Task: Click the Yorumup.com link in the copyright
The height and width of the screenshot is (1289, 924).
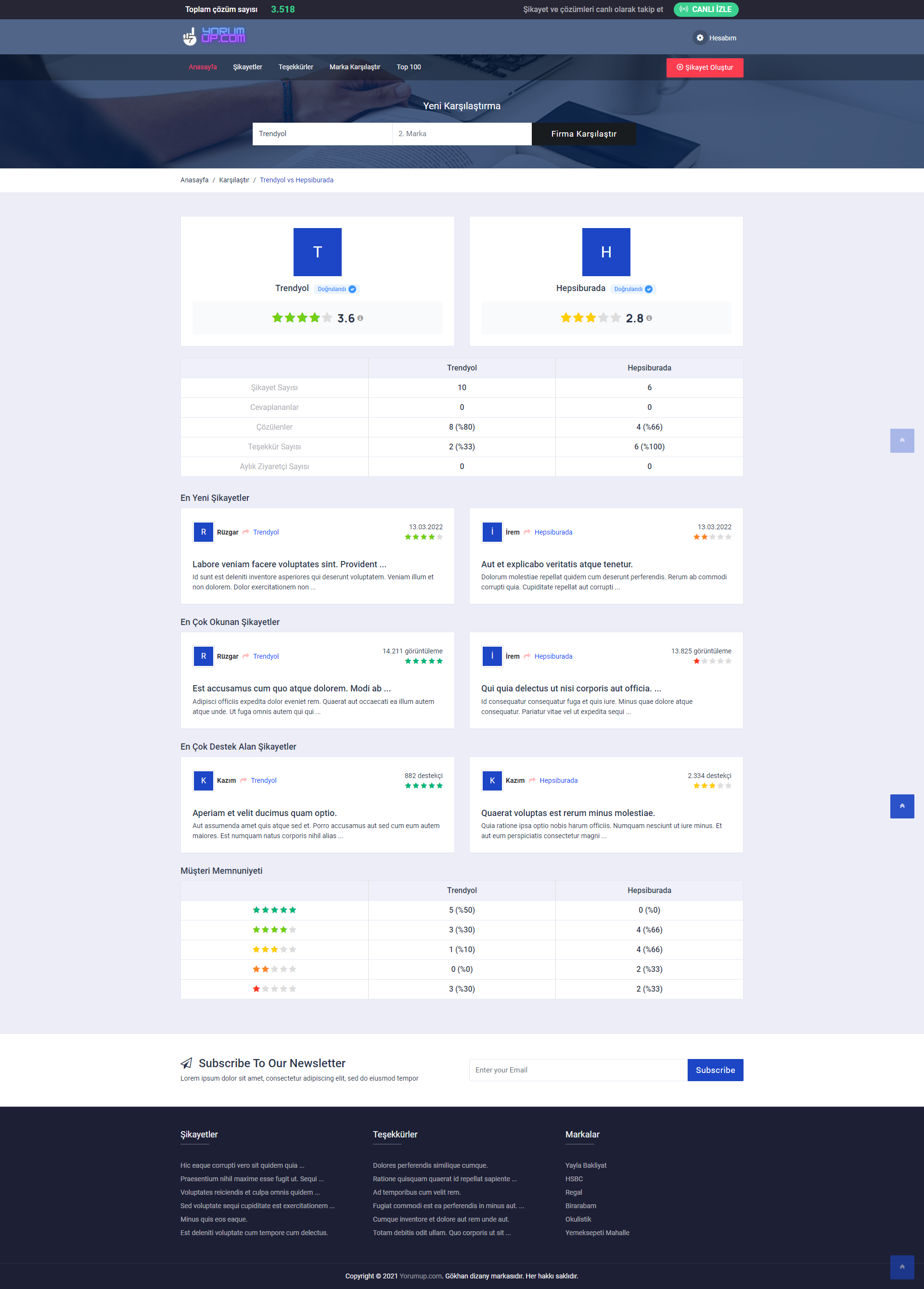Action: pos(421,1276)
